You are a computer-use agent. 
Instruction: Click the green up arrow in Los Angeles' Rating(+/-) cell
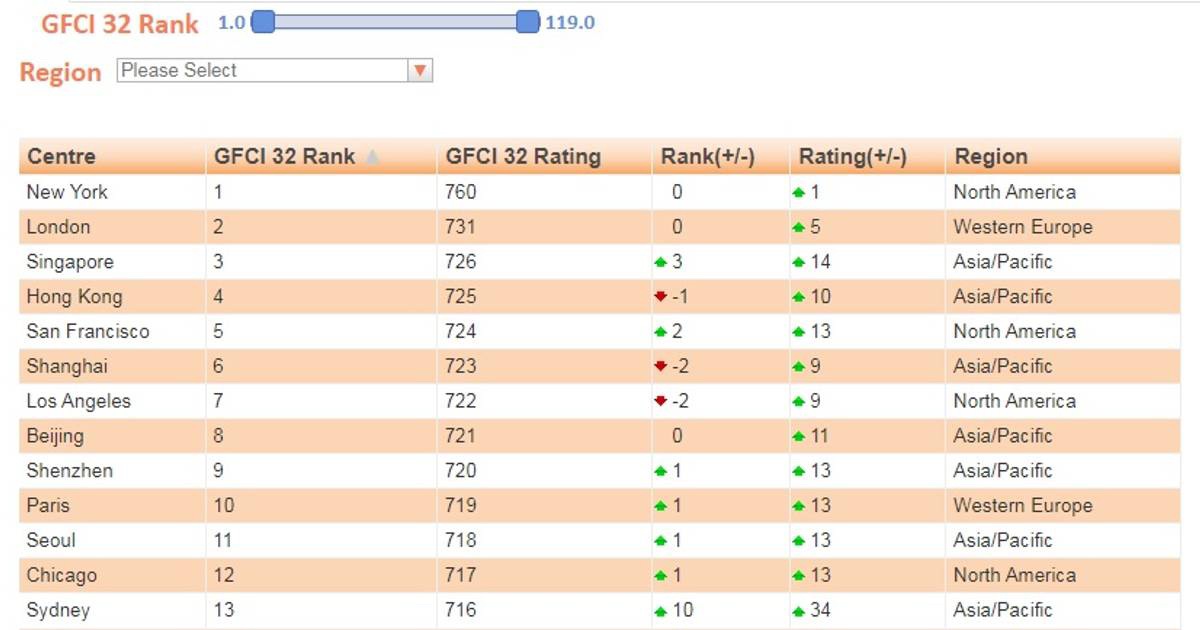coord(798,401)
